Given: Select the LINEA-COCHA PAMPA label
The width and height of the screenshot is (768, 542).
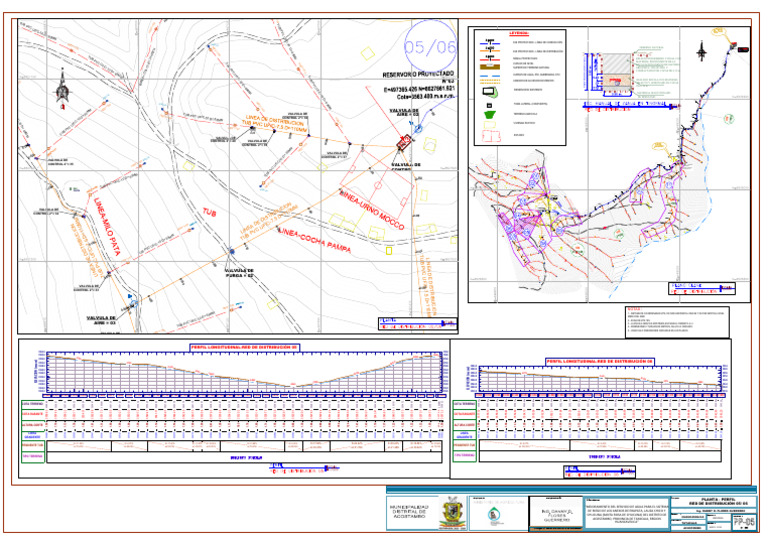Looking at the screenshot, I should (314, 240).
